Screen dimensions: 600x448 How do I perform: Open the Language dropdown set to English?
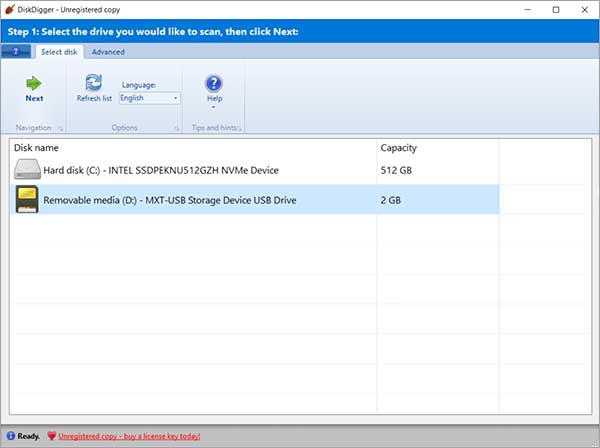(x=149, y=98)
